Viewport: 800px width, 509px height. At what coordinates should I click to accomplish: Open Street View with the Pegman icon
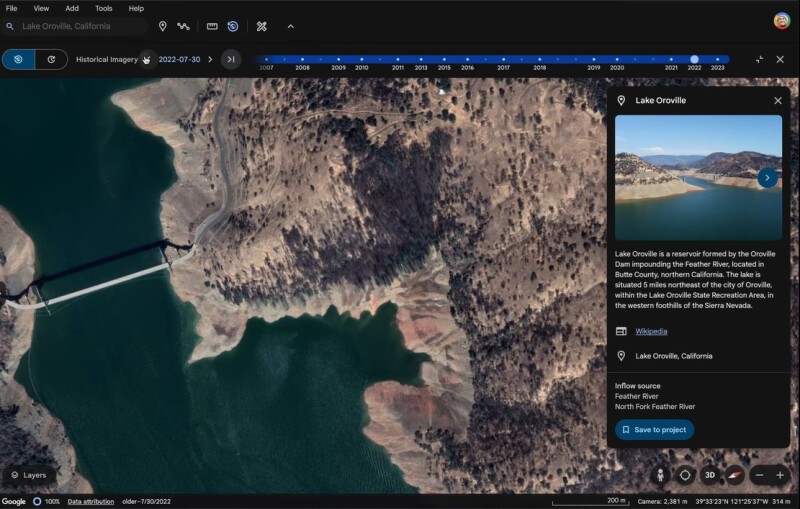point(661,475)
